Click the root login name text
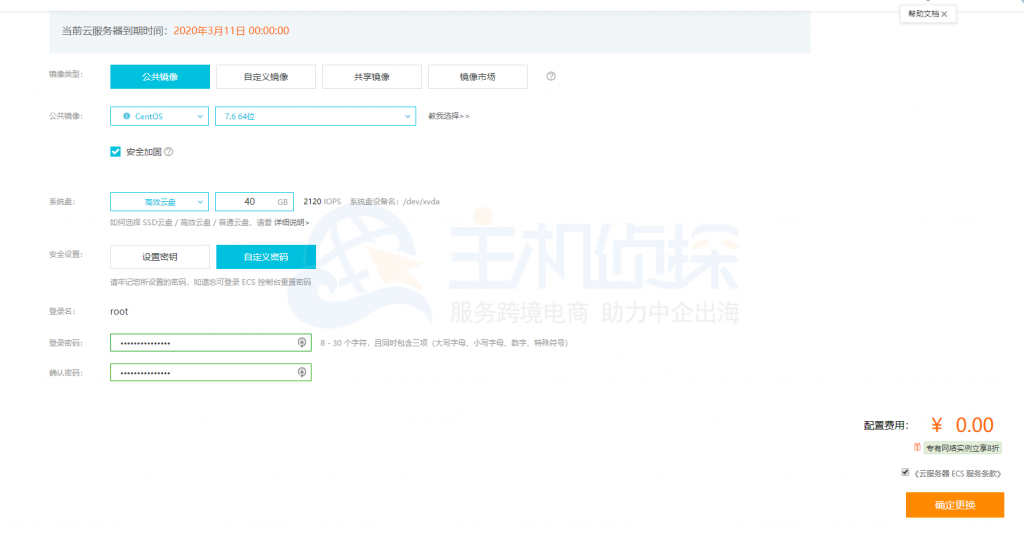Image resolution: width=1024 pixels, height=536 pixels. (x=119, y=311)
